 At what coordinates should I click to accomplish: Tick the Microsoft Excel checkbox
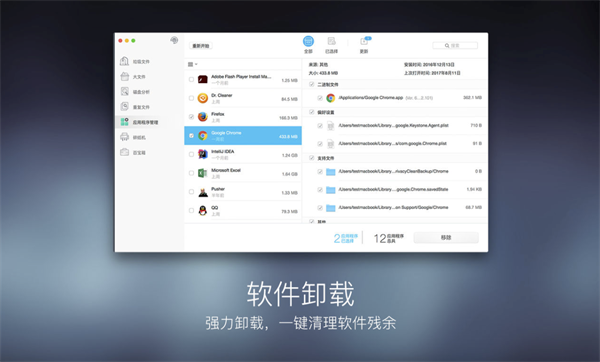(191, 173)
